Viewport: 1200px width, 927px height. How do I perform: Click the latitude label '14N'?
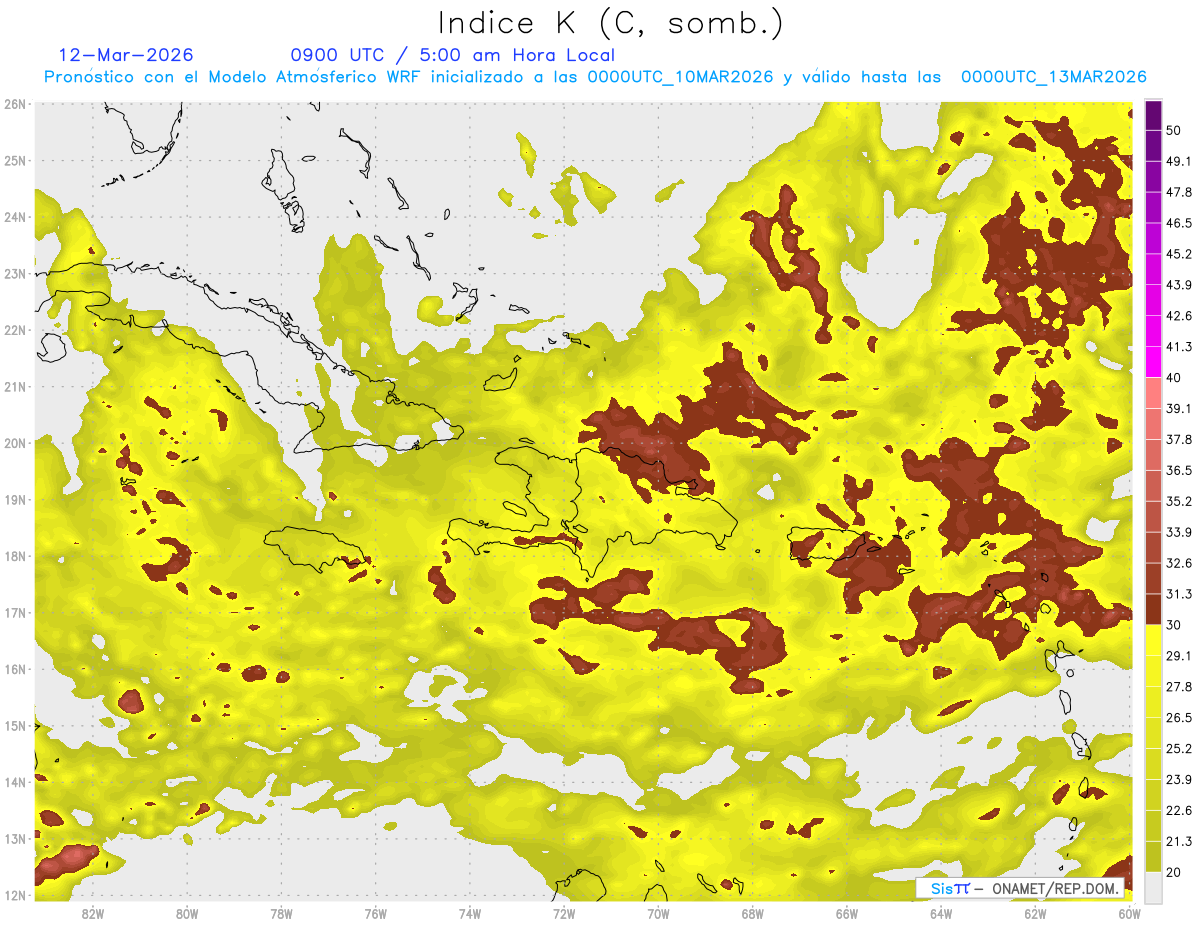(x=15, y=782)
